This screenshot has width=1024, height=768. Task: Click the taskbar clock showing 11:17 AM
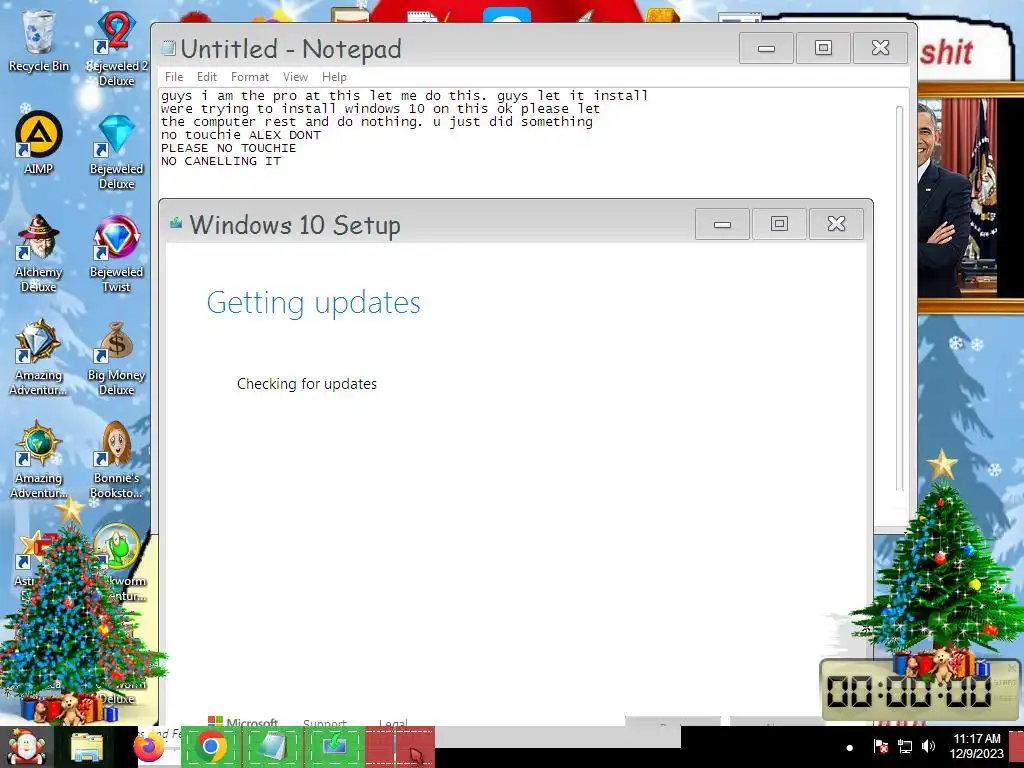(x=976, y=746)
